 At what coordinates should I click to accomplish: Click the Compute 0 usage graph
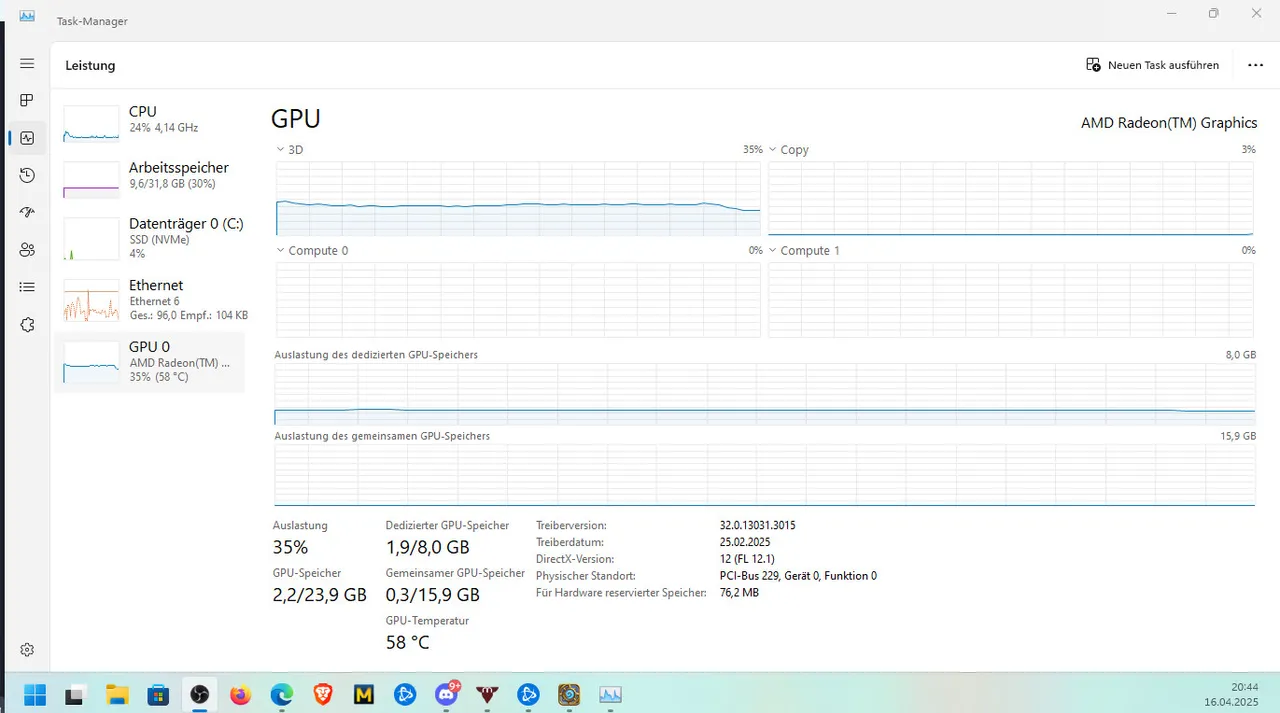tap(518, 300)
